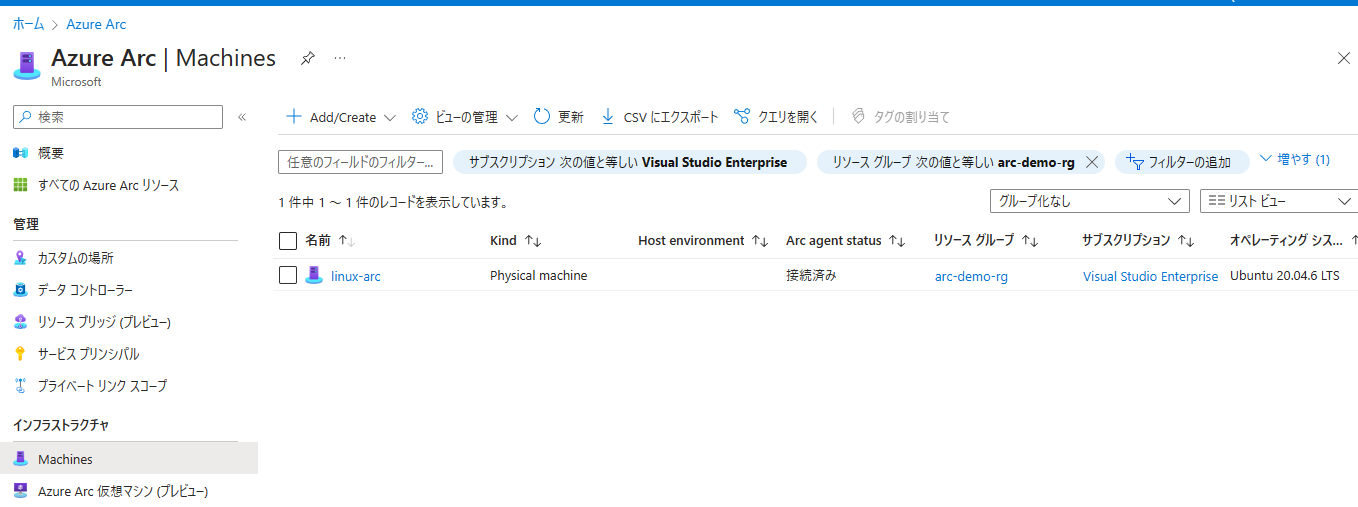Select サービス プリンシパル menu item

[88, 354]
